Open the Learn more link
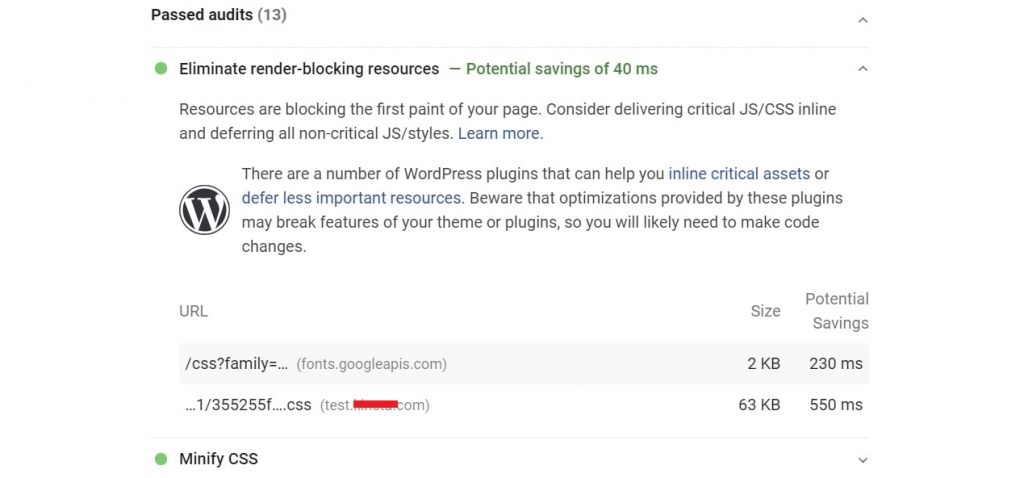The width and height of the screenshot is (1024, 478). pyautogui.click(x=499, y=133)
